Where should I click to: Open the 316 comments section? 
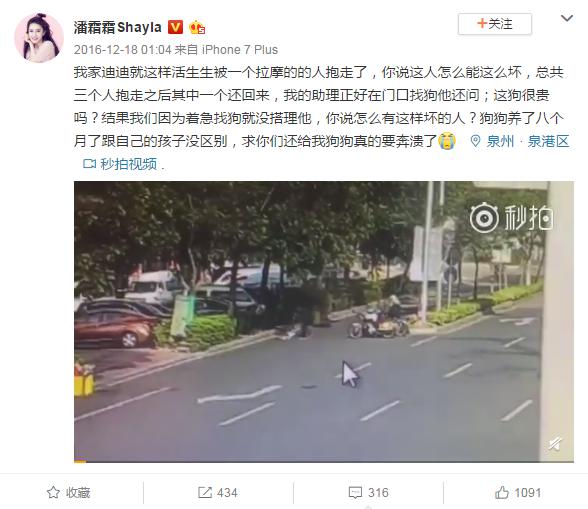tap(368, 492)
